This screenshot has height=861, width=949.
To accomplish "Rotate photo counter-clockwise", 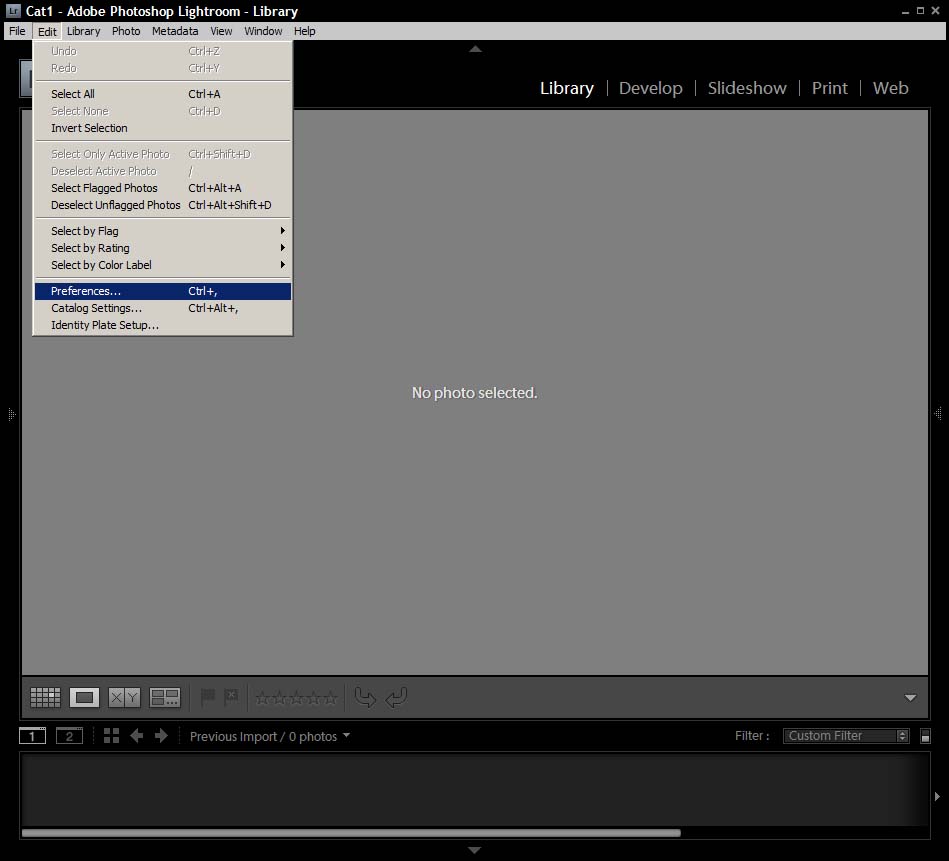I will pos(365,697).
